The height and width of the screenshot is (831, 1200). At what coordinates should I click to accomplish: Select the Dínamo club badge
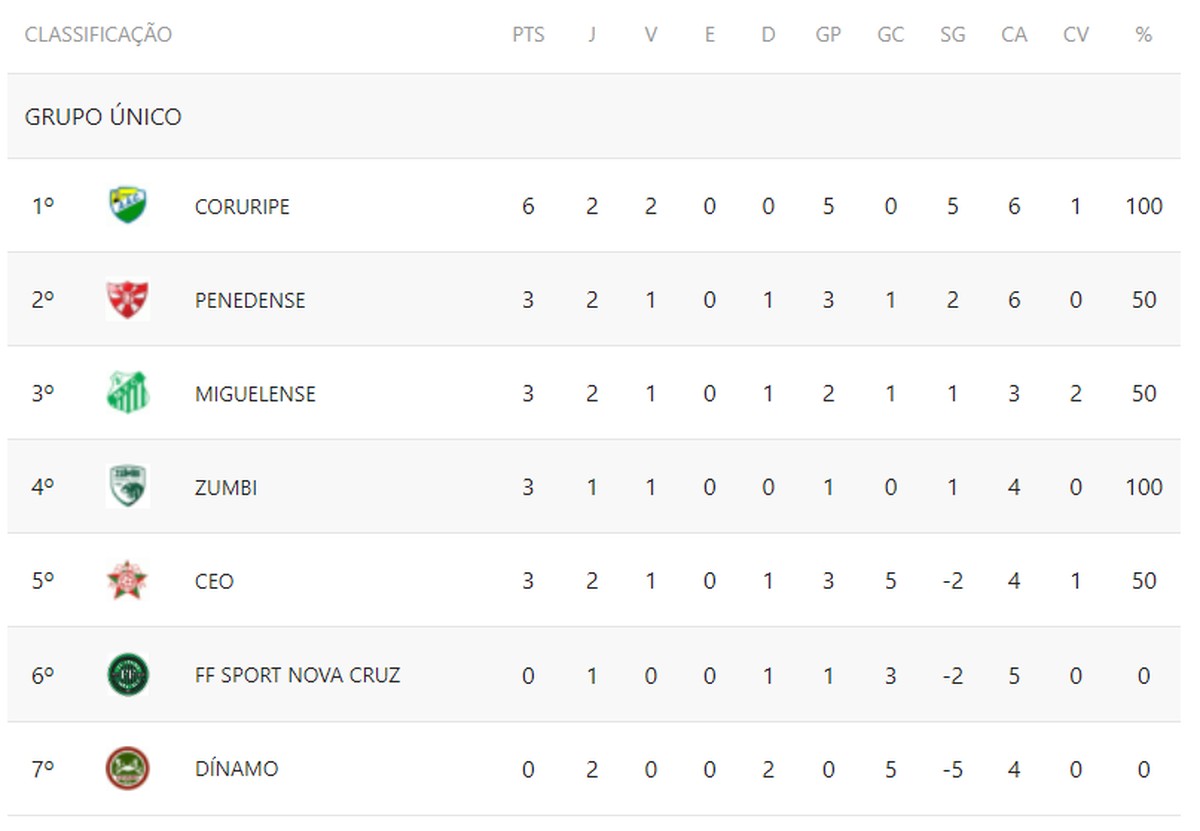[x=128, y=769]
